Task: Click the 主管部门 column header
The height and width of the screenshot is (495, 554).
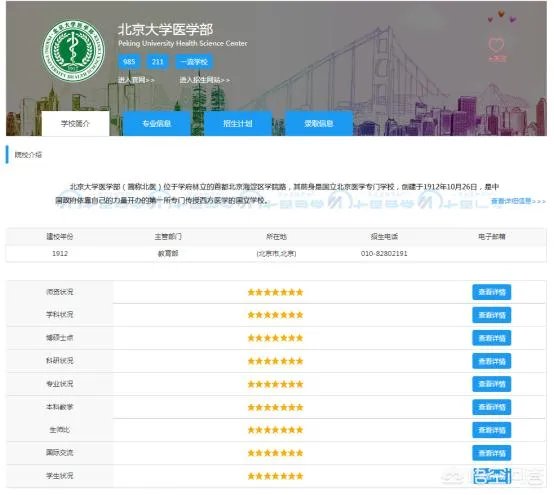Action: (x=168, y=236)
